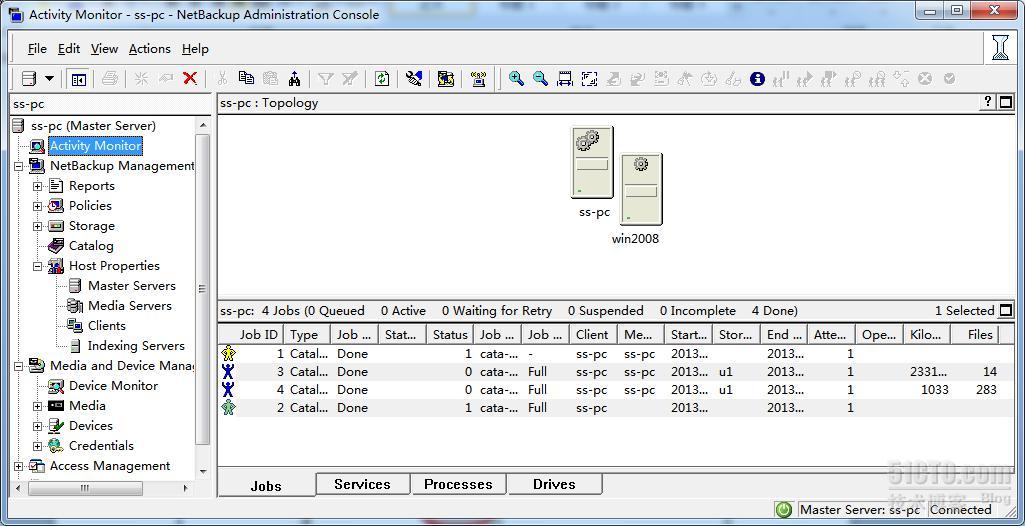
Task: Collapse the Host Properties node
Action: 37,266
